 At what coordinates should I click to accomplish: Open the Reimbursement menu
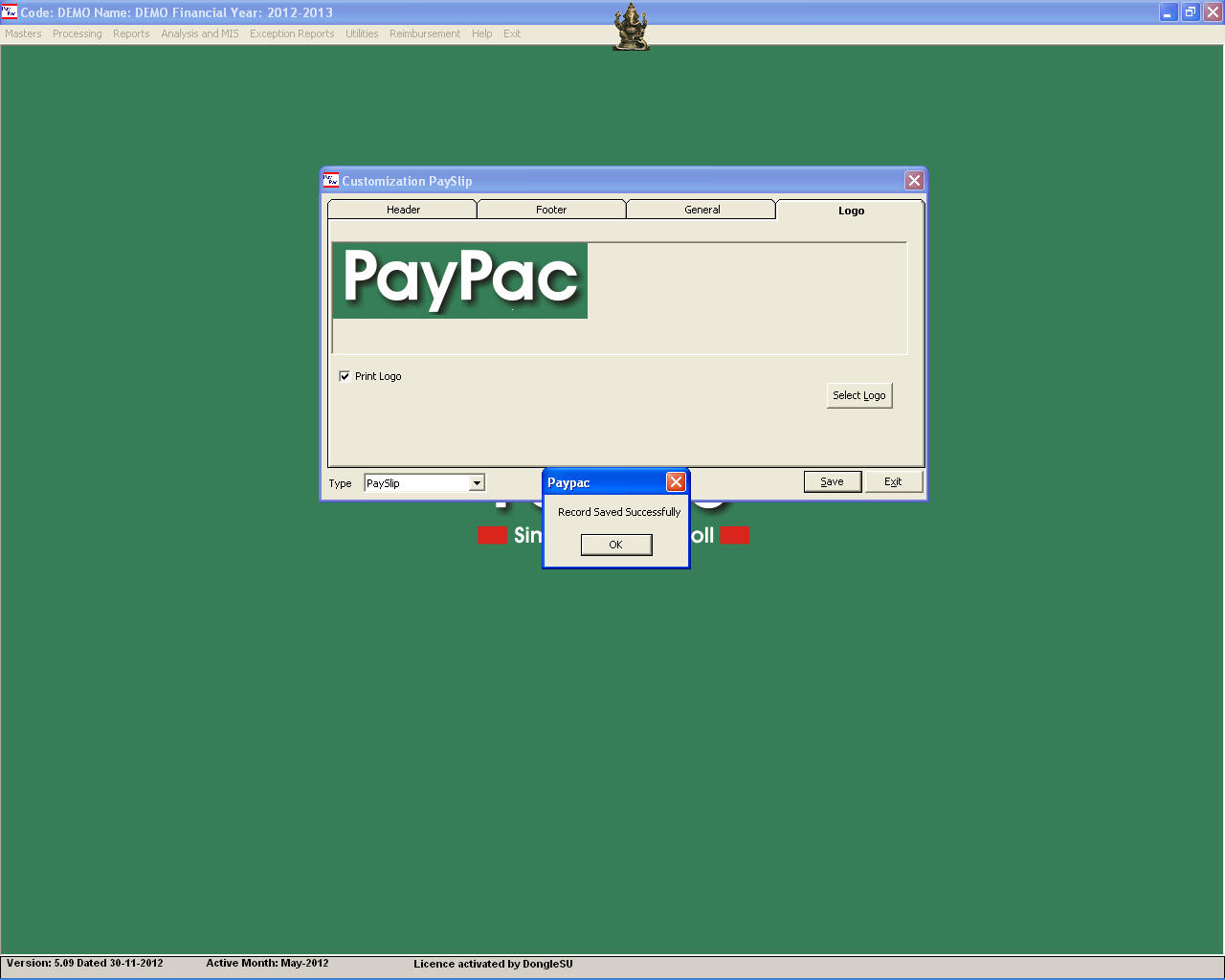click(425, 33)
